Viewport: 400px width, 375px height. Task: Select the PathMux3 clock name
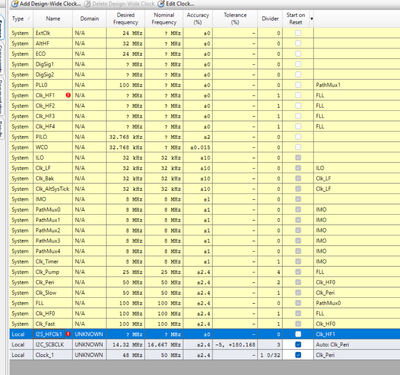pyautogui.click(x=48, y=241)
